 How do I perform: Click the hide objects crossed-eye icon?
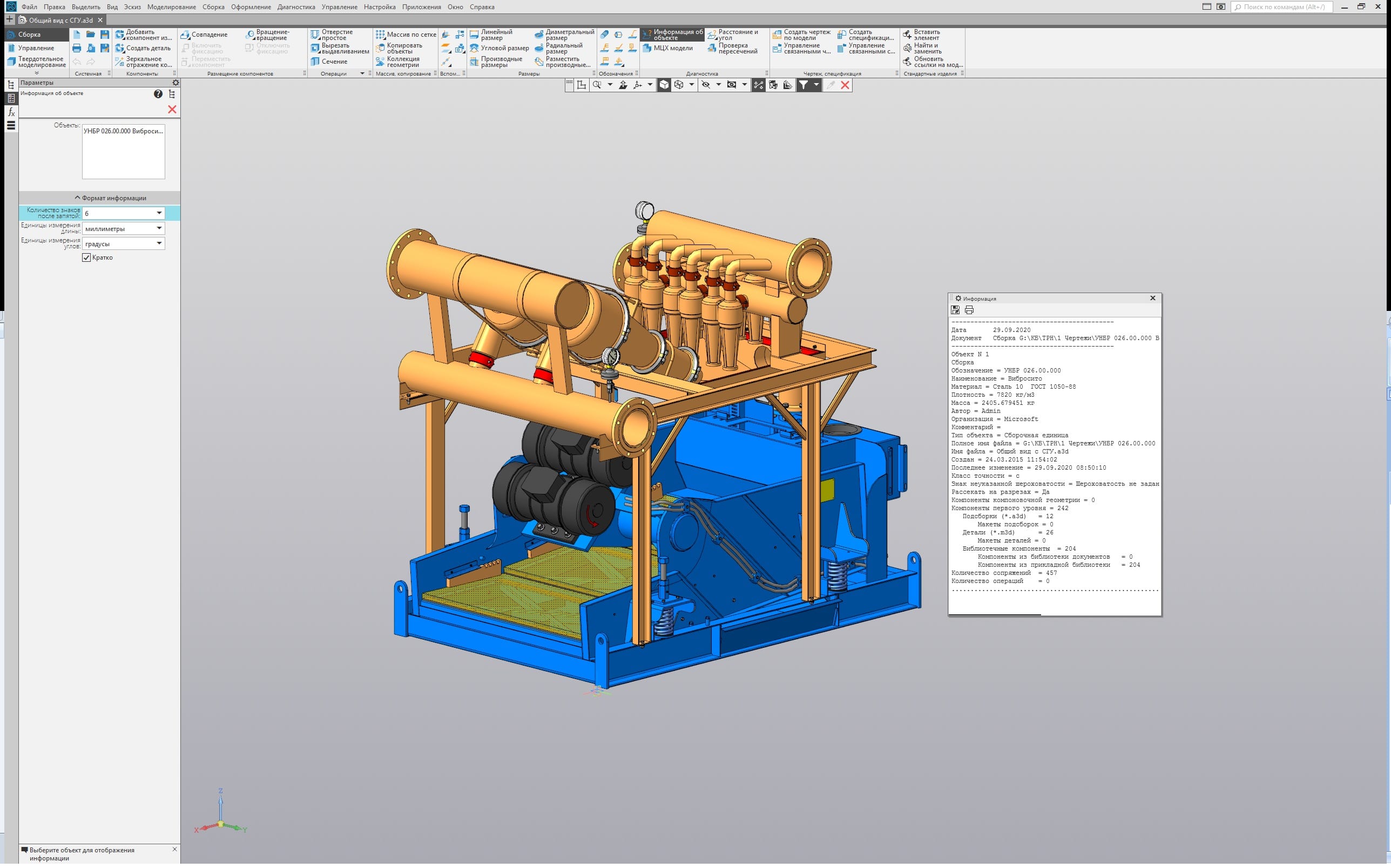point(706,85)
